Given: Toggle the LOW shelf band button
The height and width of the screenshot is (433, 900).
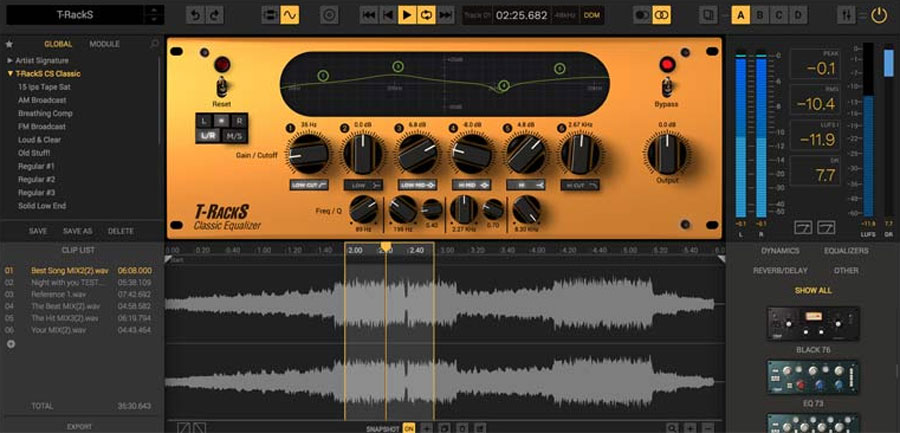Looking at the screenshot, I should point(363,185).
